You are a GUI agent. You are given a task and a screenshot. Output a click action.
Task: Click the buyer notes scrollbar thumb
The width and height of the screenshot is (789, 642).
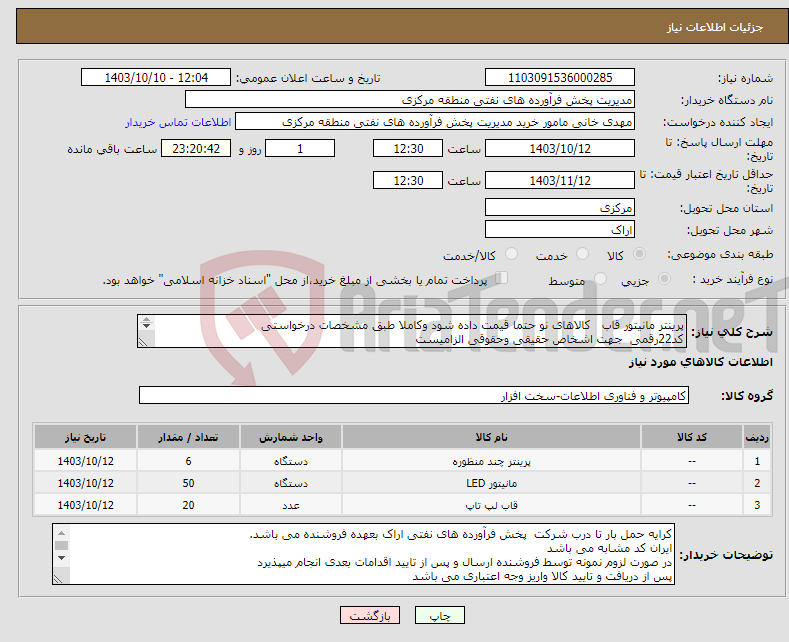click(x=61, y=545)
